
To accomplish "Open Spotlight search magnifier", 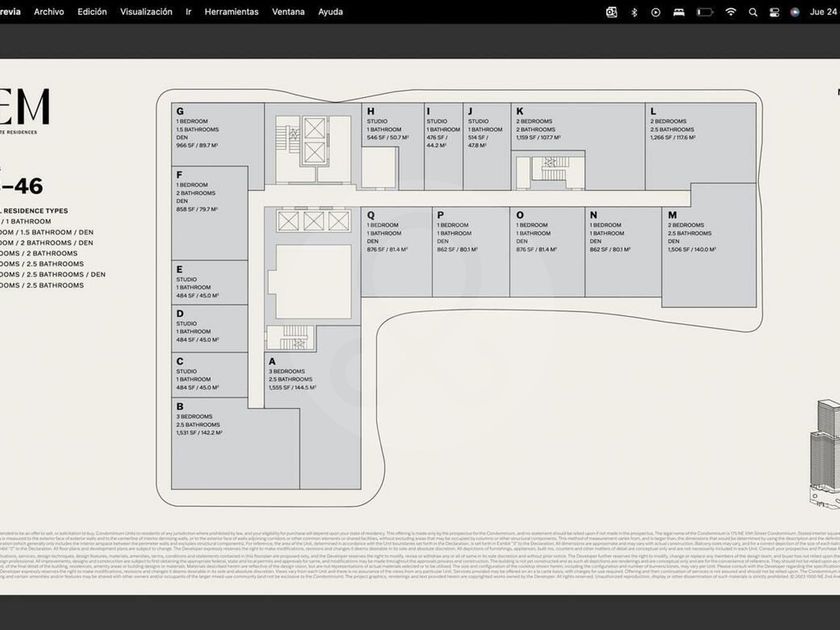I will pos(753,12).
